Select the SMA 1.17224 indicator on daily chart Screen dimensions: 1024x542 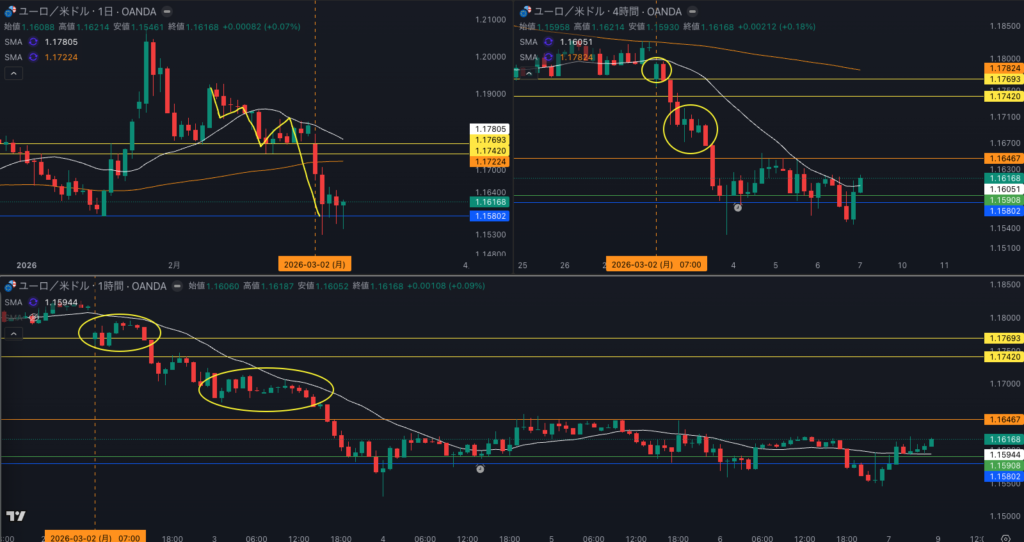12,57
